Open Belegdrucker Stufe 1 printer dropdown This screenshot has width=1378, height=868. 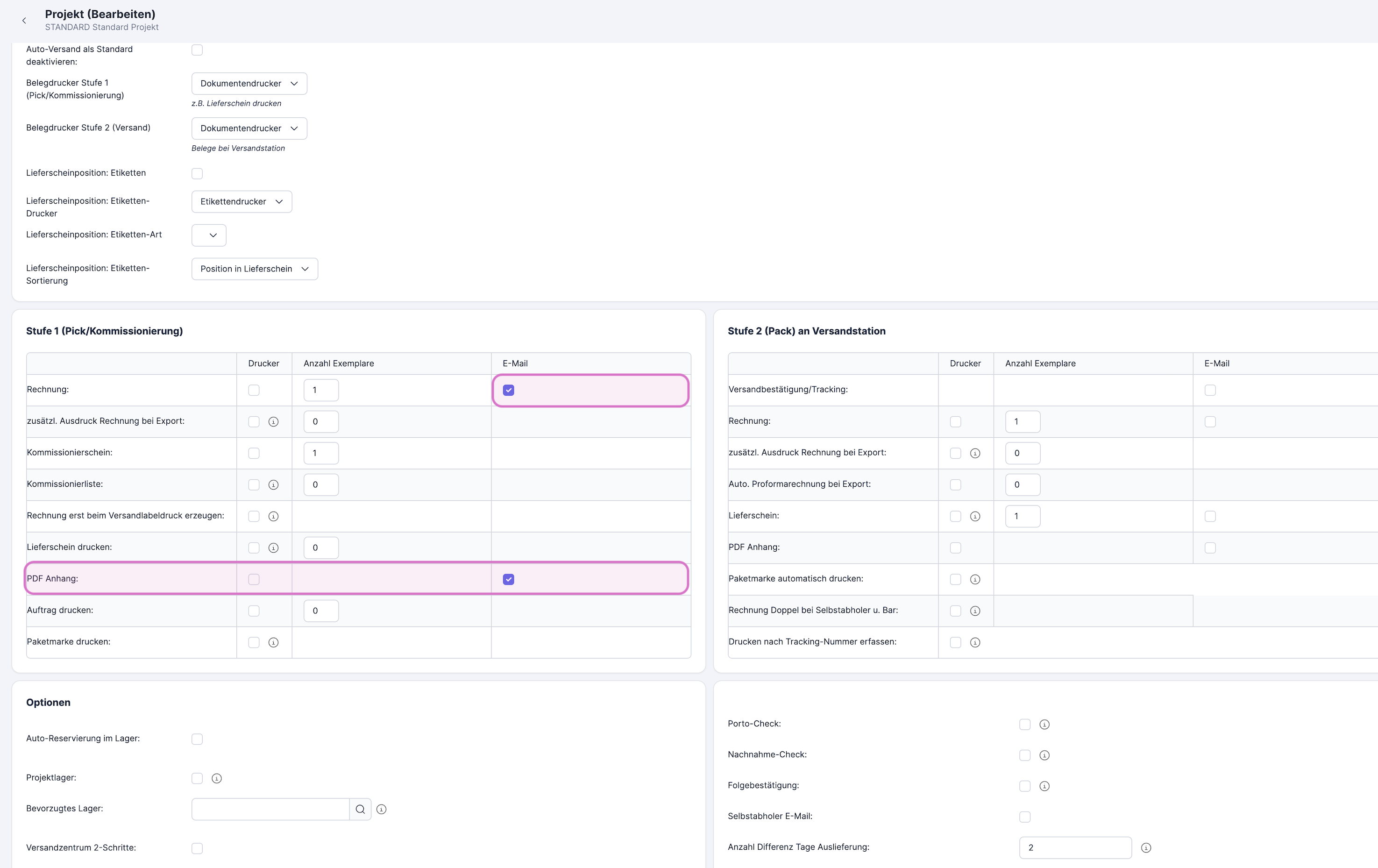click(249, 84)
